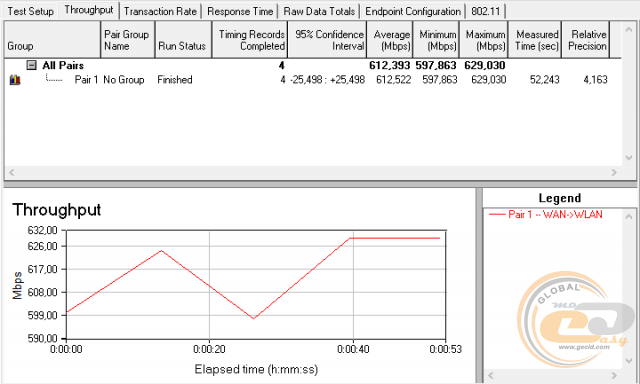Click the Legend scroll down arrow
Viewport: 640px width, 384px height.
pos(629,361)
